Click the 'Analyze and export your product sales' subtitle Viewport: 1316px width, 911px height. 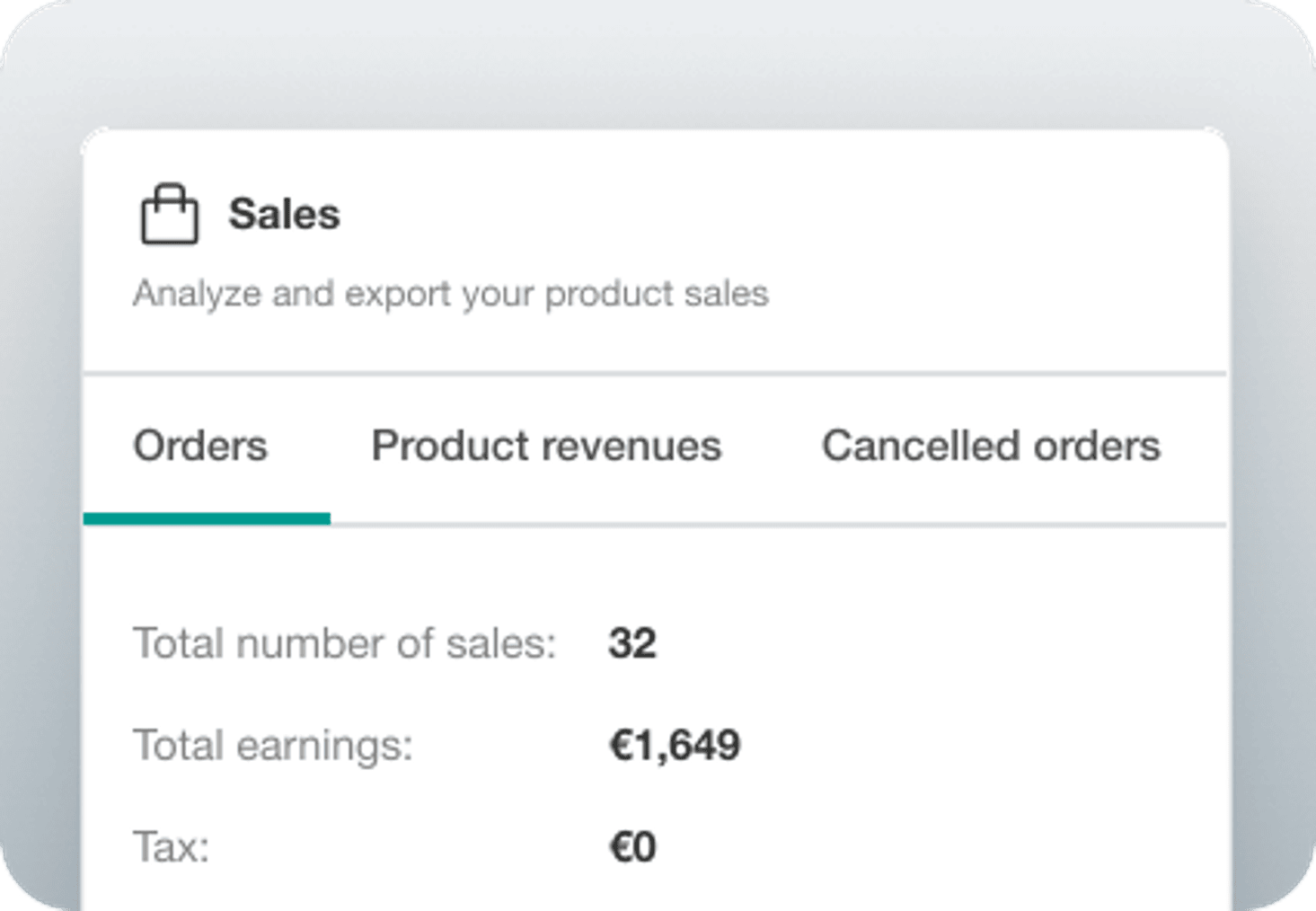[x=450, y=294]
